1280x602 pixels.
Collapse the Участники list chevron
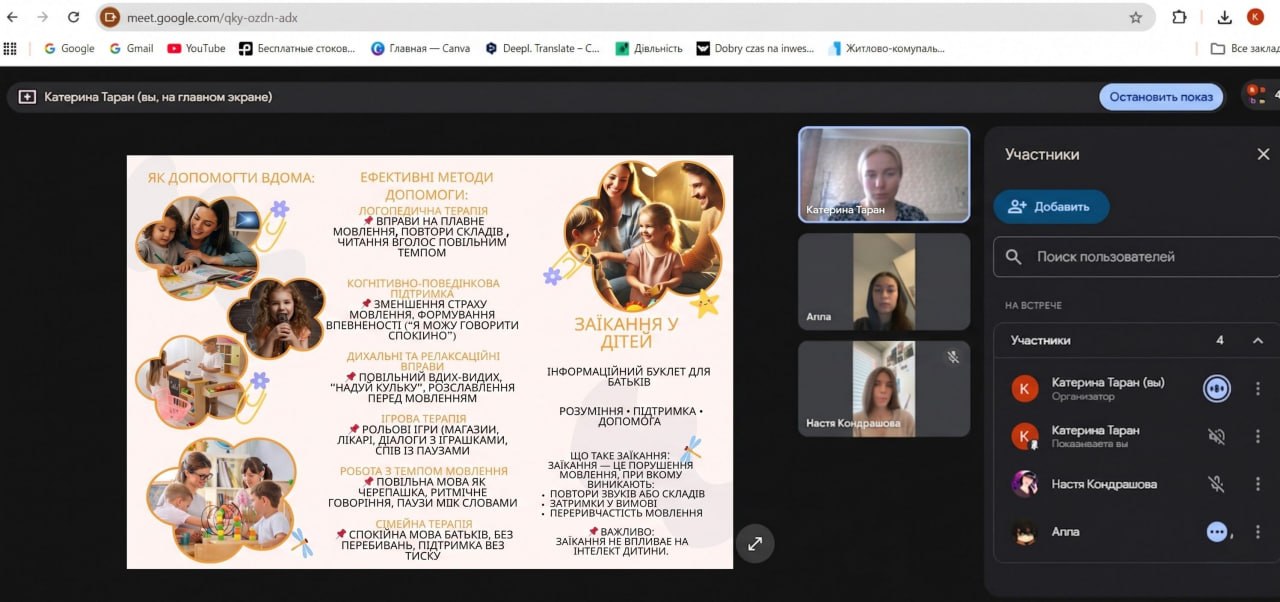[x=1258, y=341]
